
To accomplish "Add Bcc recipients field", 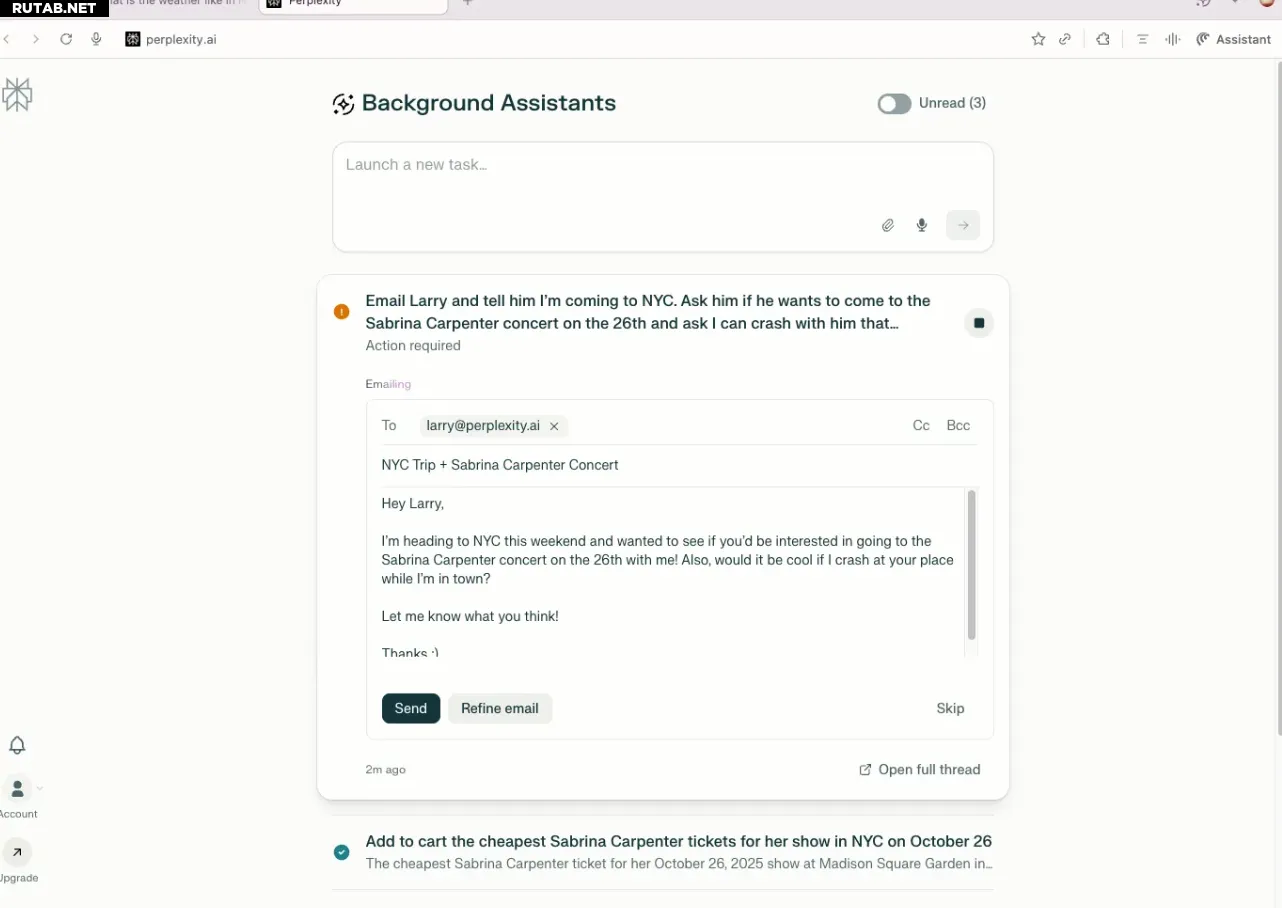I will point(958,425).
